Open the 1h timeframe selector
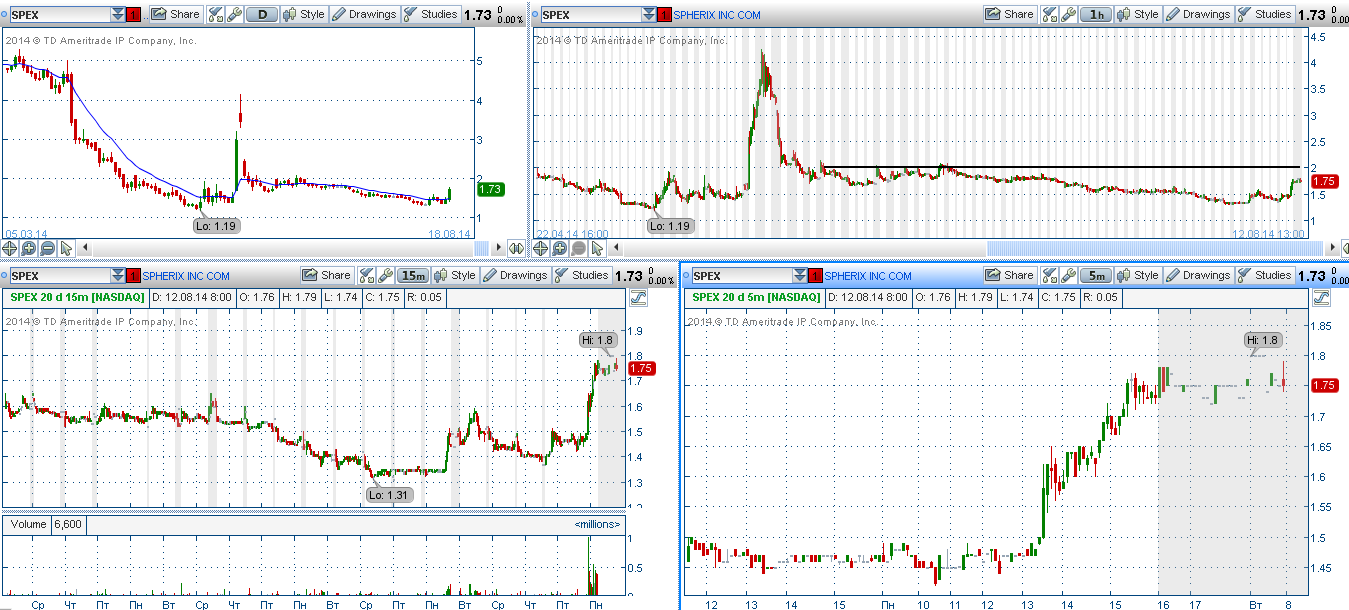 pyautogui.click(x=1096, y=15)
